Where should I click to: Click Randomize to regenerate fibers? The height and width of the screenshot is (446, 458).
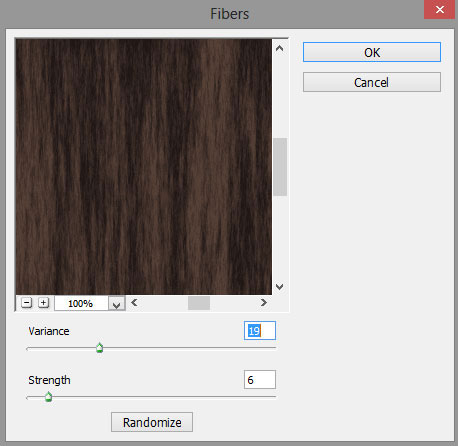coord(152,422)
